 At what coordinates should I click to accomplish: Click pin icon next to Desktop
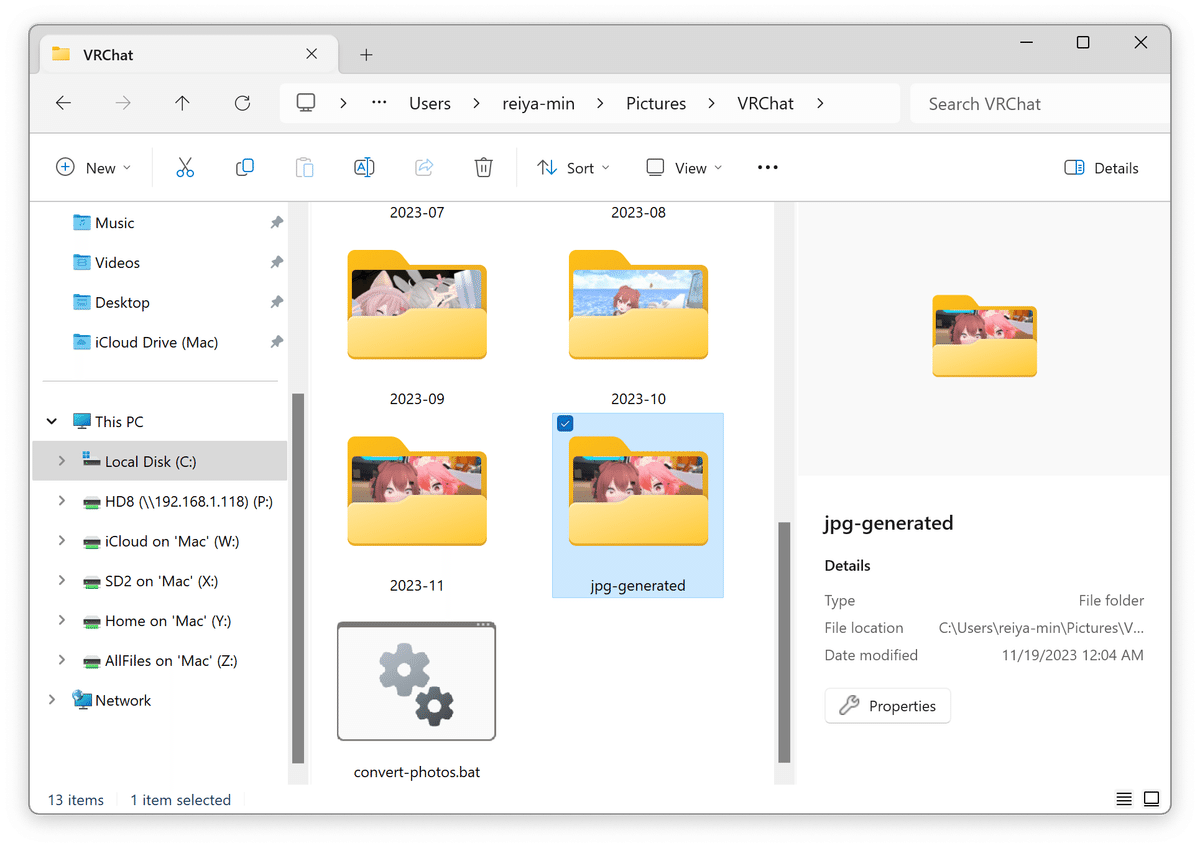point(276,302)
